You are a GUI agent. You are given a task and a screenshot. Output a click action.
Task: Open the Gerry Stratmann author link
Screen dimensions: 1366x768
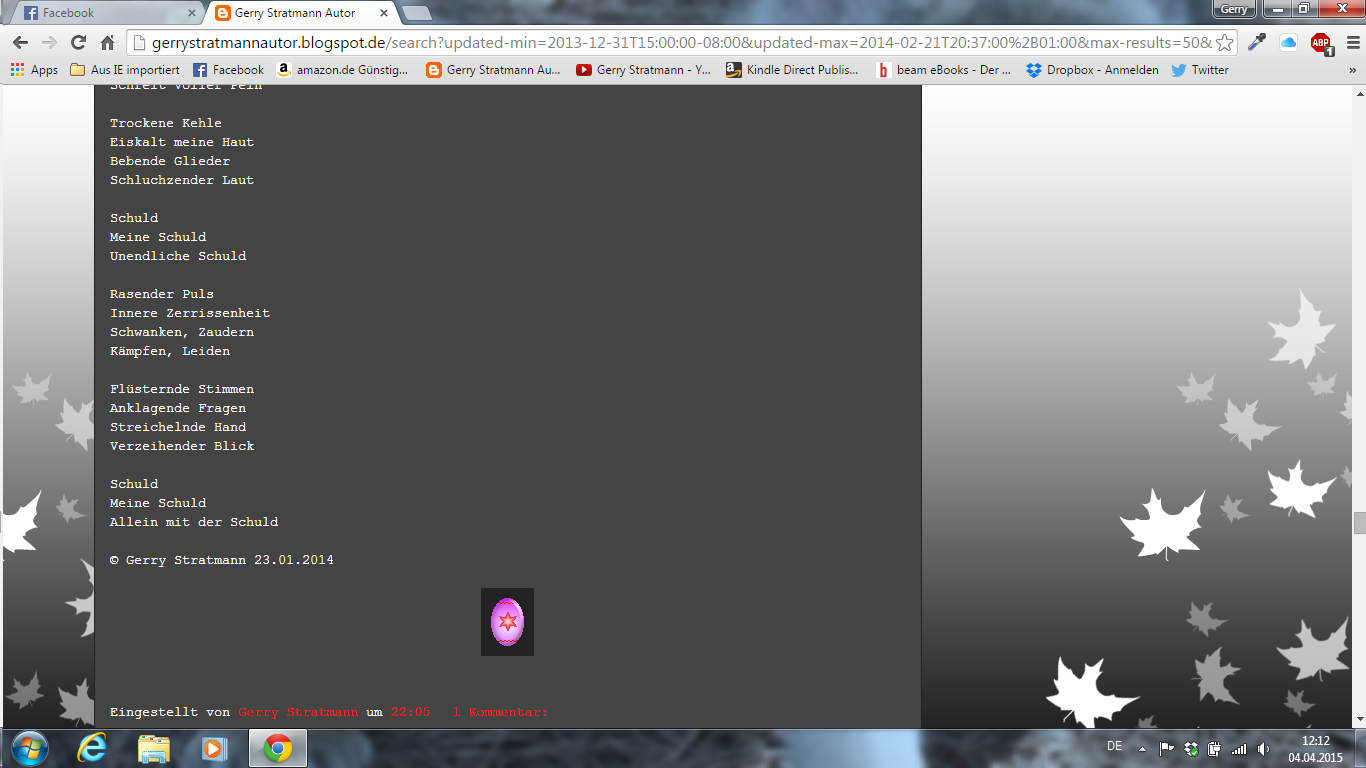(x=298, y=712)
